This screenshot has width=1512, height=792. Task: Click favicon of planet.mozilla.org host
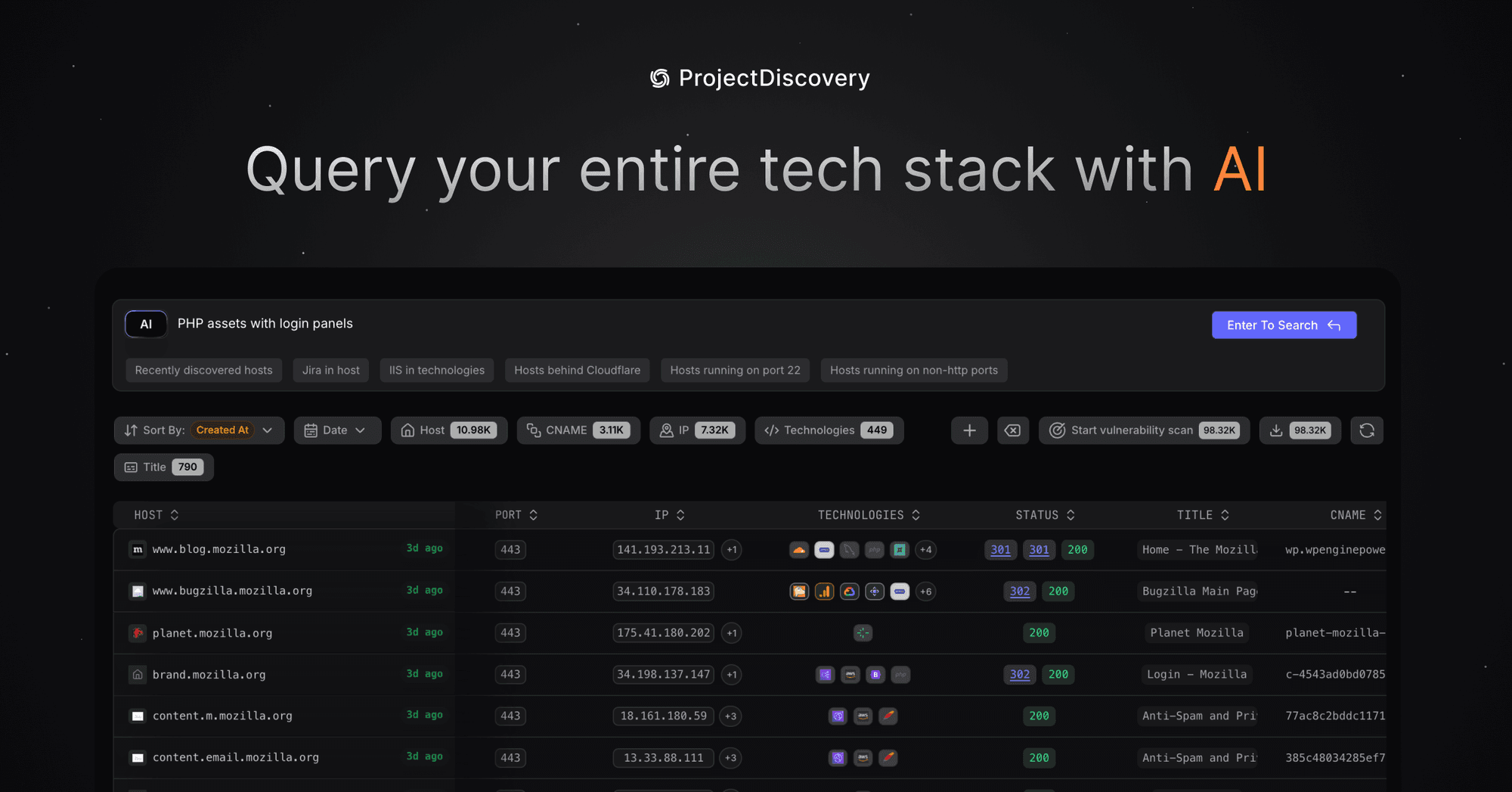pyautogui.click(x=138, y=633)
